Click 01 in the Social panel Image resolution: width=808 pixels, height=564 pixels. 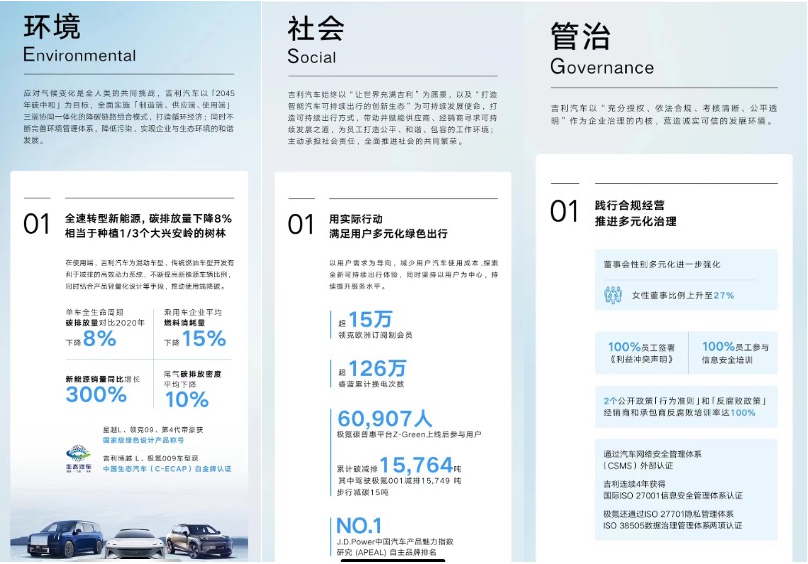tap(301, 225)
